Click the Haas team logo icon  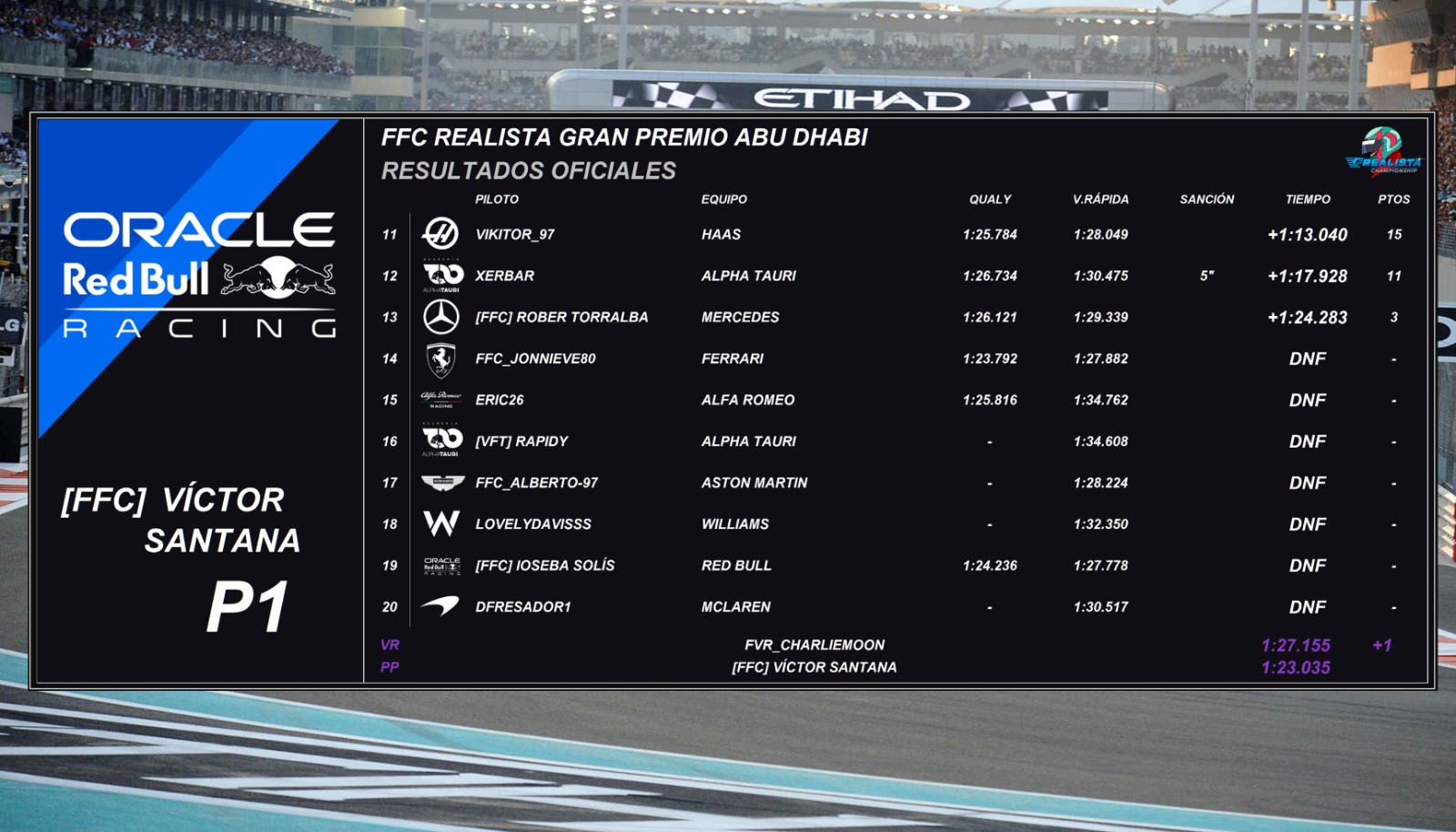[441, 234]
